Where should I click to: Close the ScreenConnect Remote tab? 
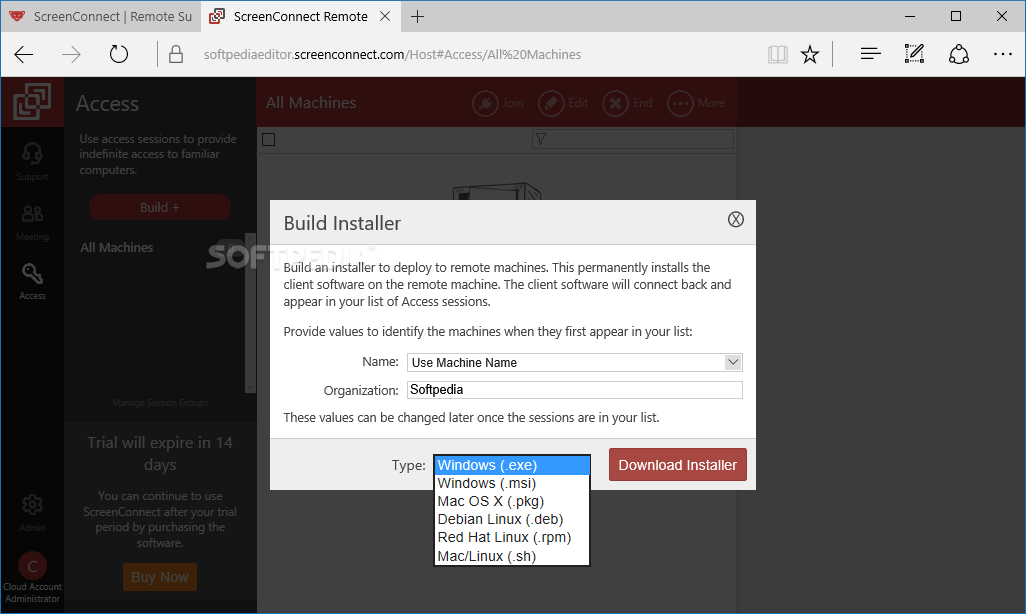tap(385, 16)
